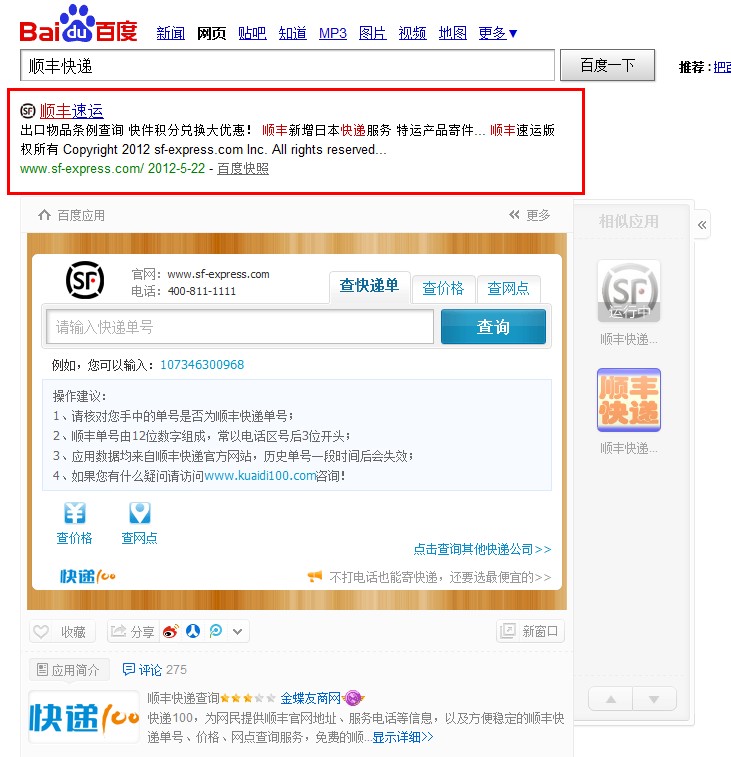Select the 查快递单 tab

point(370,287)
